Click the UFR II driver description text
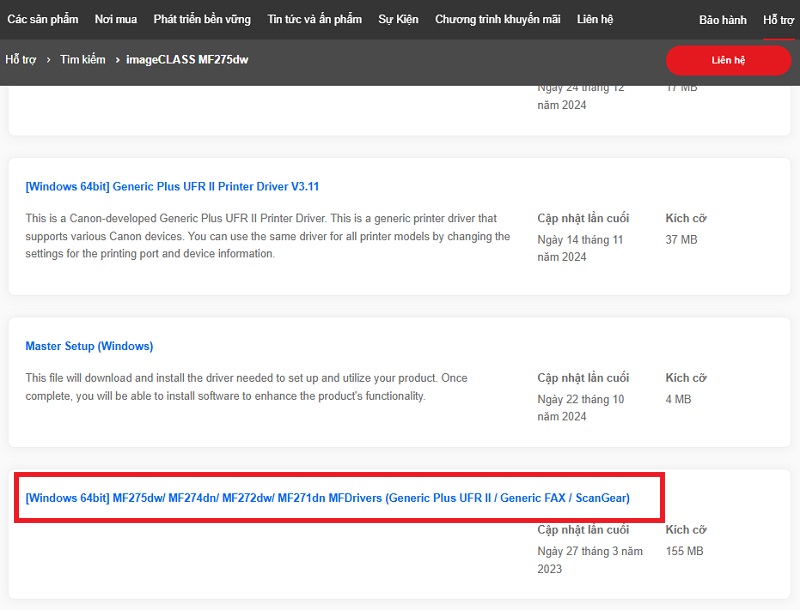Viewport: 800px width, 610px height. pos(267,236)
